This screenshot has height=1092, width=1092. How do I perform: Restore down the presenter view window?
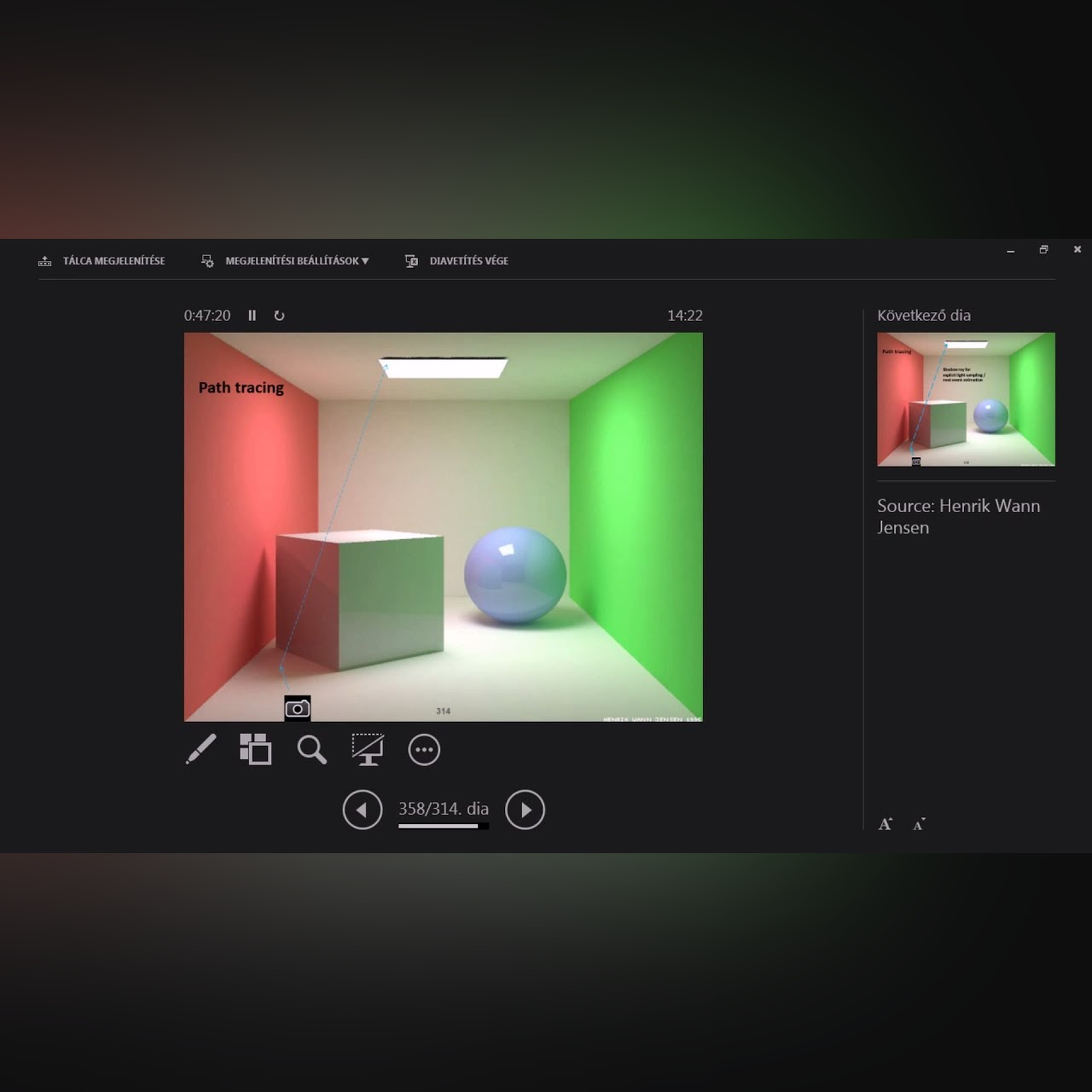point(1043,249)
